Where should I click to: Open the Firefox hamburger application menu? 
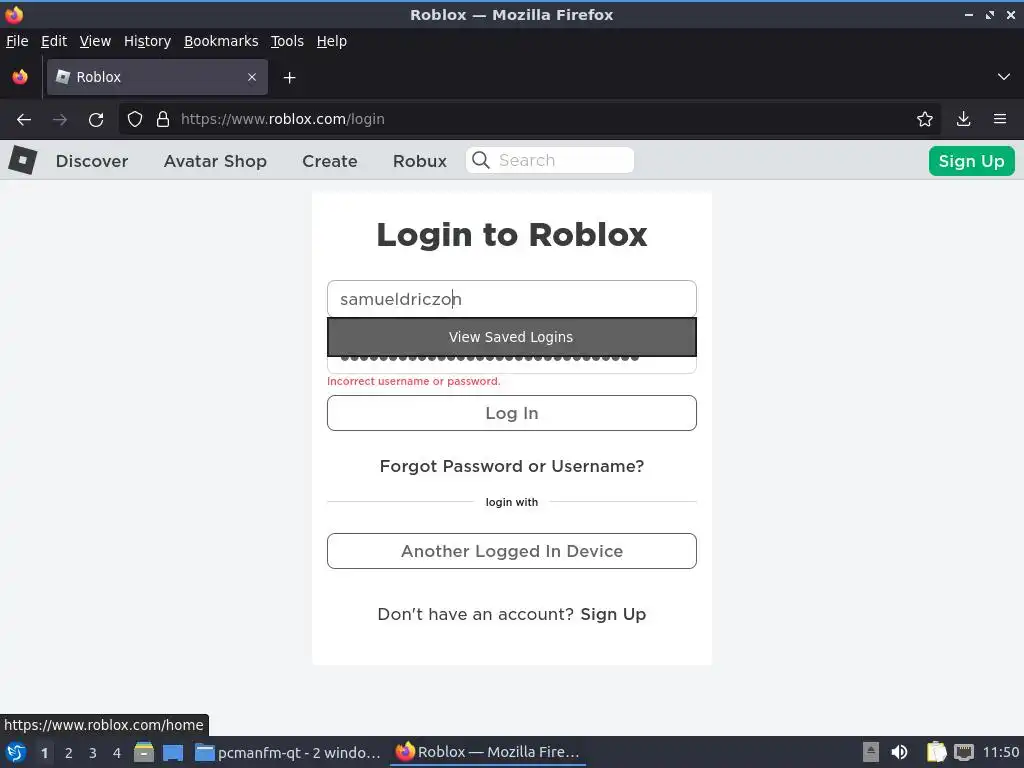tap(1000, 120)
